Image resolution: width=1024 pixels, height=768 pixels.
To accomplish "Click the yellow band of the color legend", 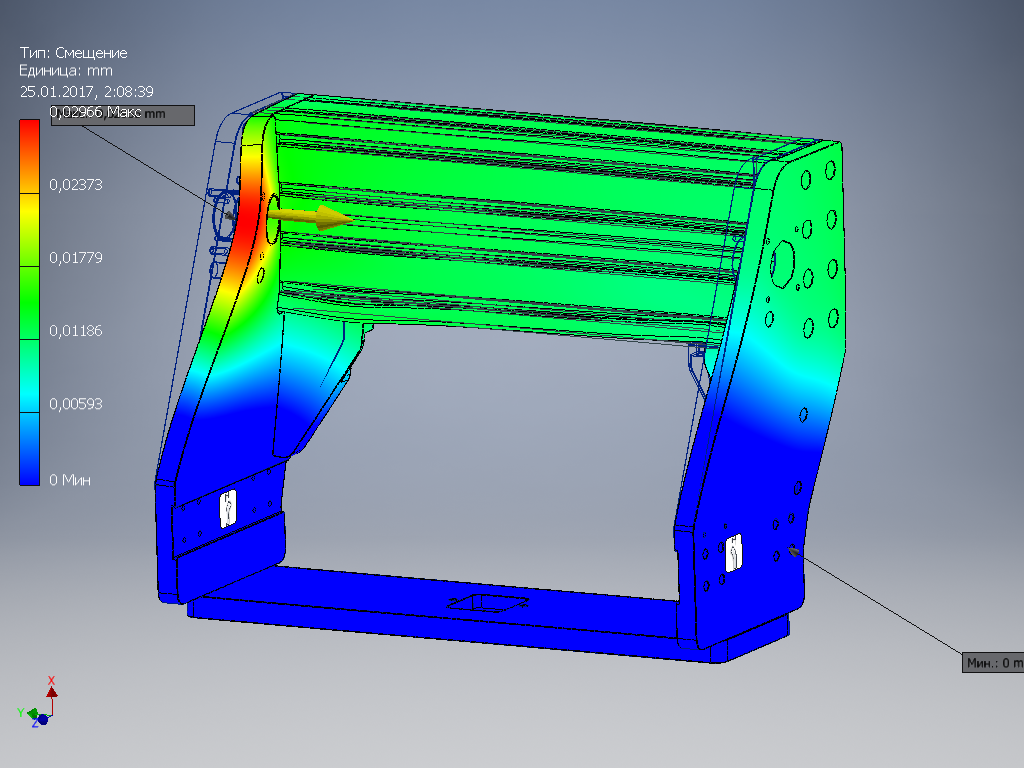I will [x=29, y=212].
